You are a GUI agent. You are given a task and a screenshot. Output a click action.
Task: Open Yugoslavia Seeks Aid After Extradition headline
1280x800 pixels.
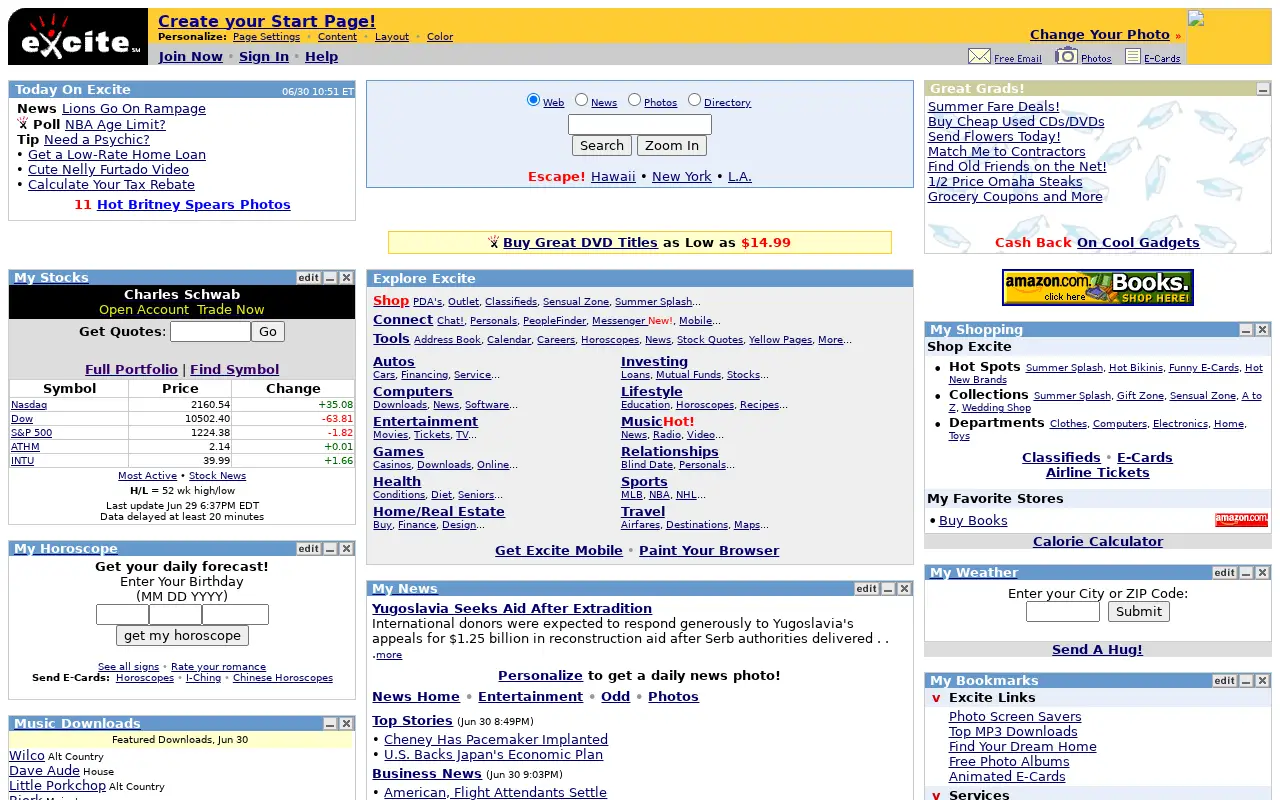pyautogui.click(x=512, y=609)
